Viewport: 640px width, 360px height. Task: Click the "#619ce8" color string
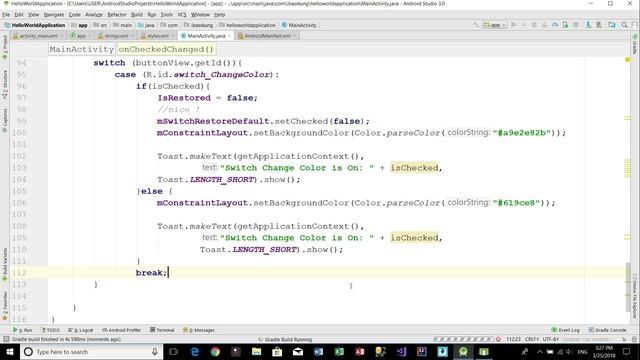coord(516,202)
